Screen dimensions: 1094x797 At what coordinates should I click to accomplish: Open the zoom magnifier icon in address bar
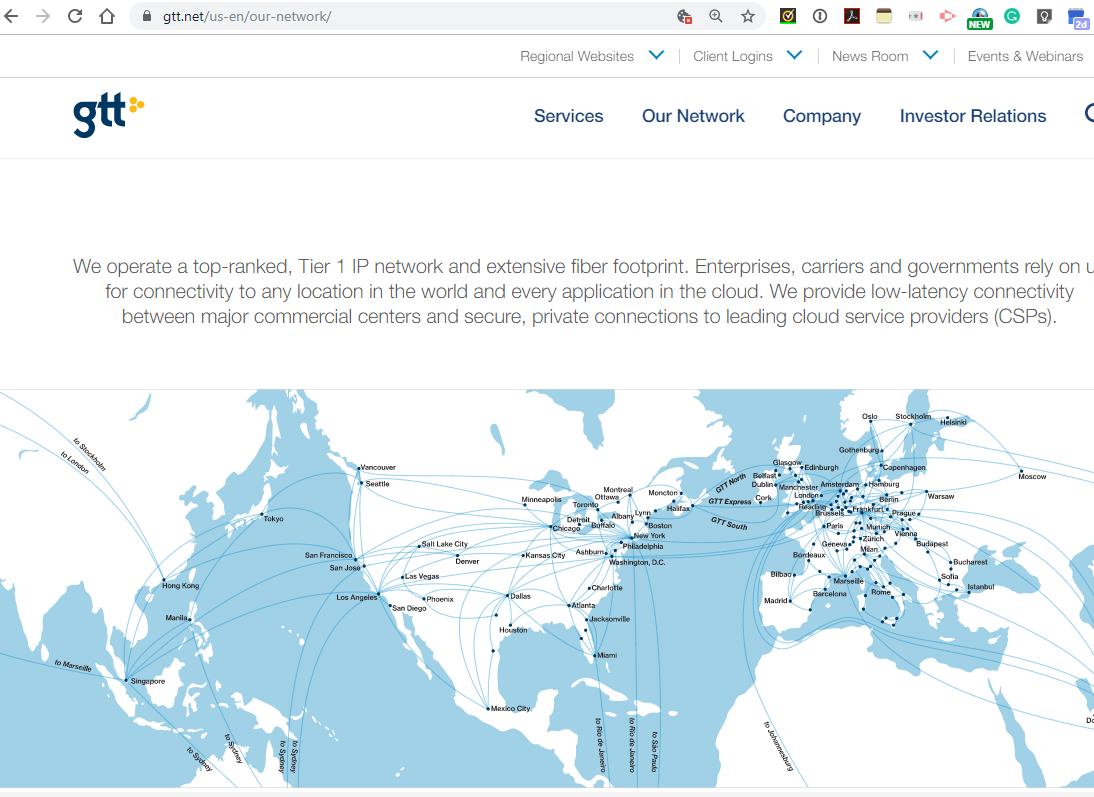[x=716, y=16]
